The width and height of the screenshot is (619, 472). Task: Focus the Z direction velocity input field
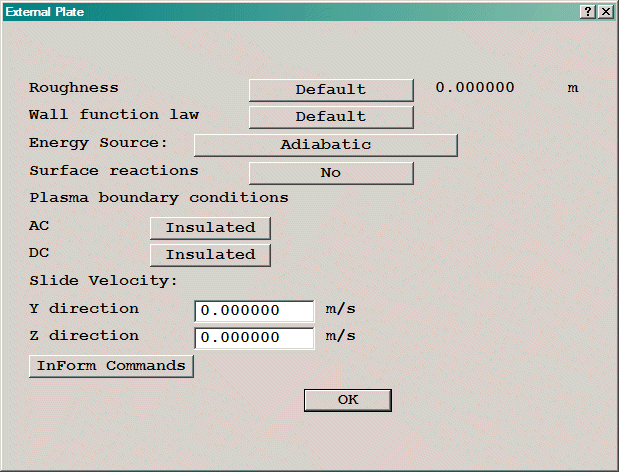click(254, 338)
